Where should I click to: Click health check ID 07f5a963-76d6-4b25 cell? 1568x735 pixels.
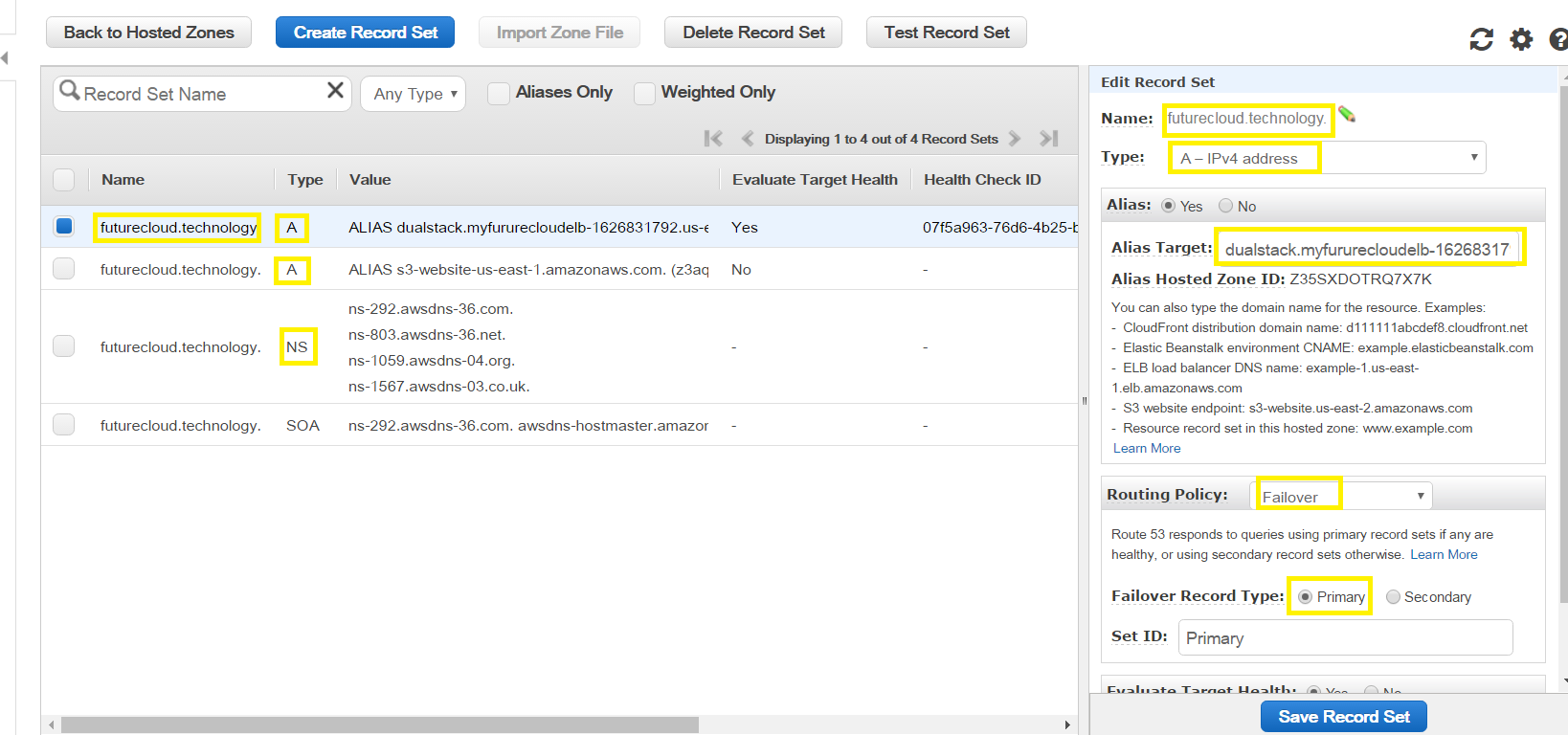(x=1000, y=227)
